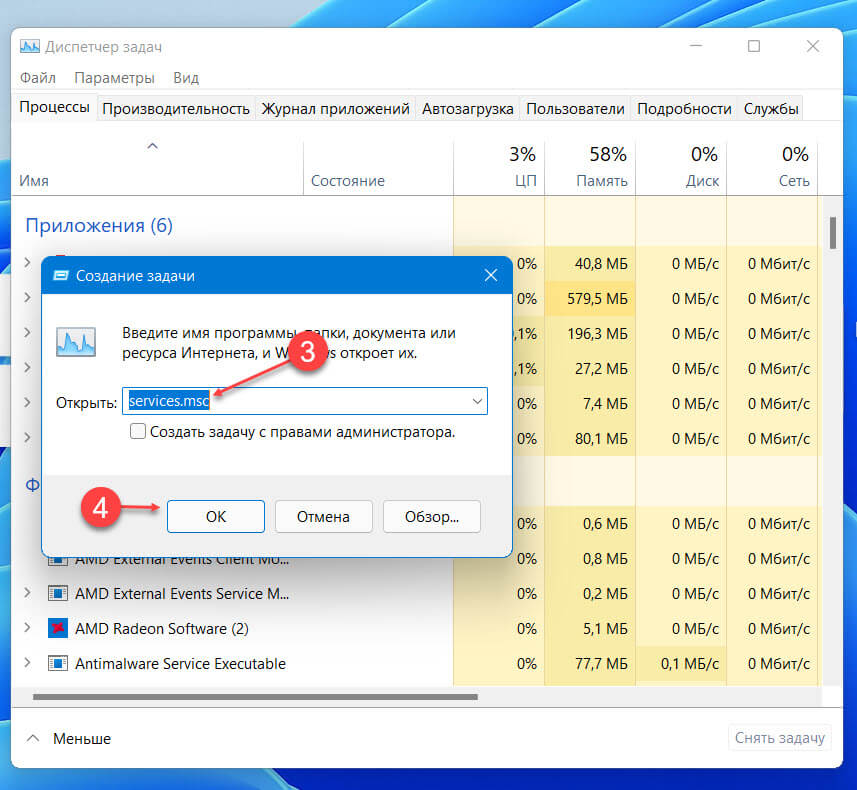The width and height of the screenshot is (857, 790).
Task: Switch to the Подробности tab
Action: tap(684, 109)
